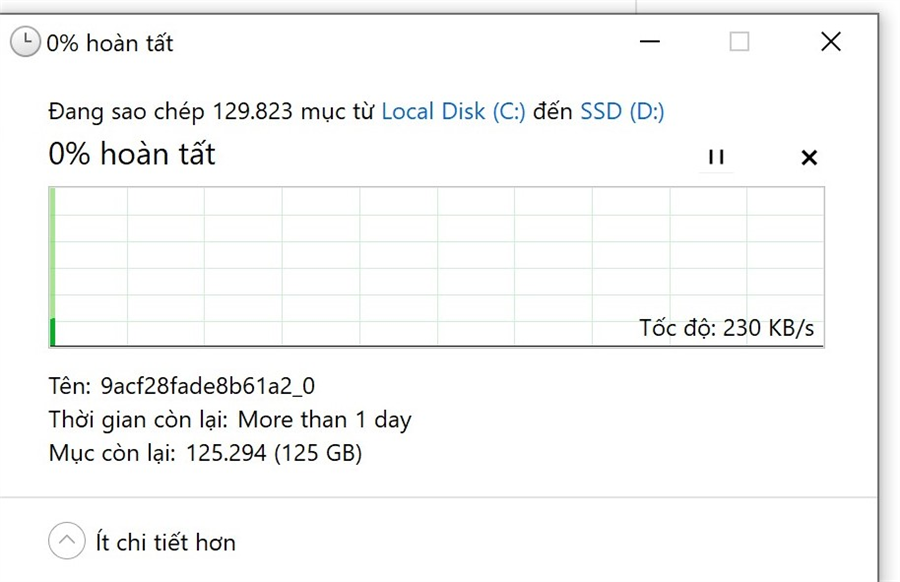Image resolution: width=900 pixels, height=582 pixels.
Task: Collapse details using the circled chevron icon
Action: [x=67, y=542]
